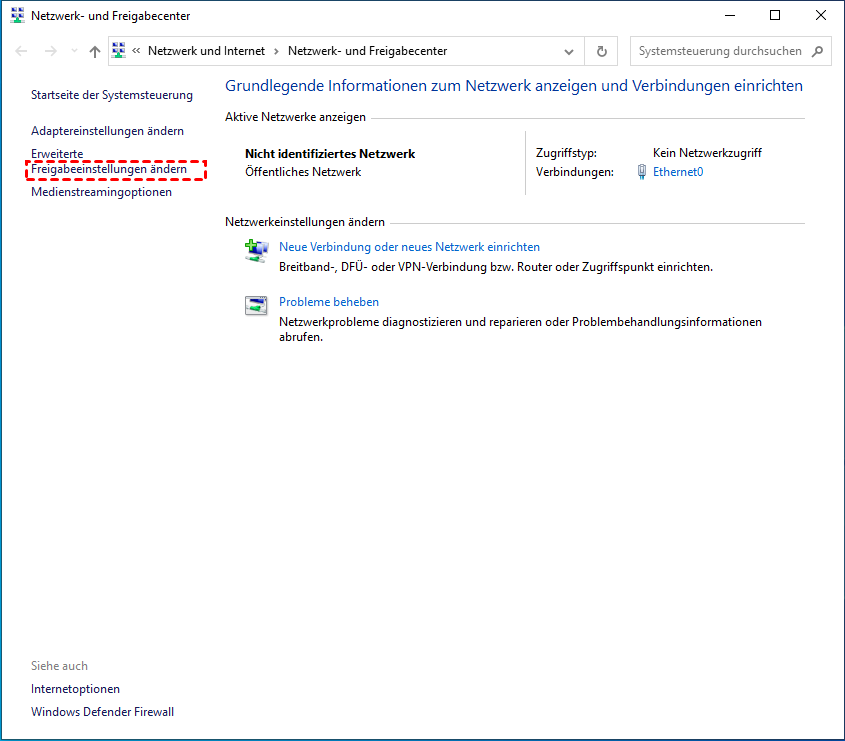Image resolution: width=845 pixels, height=741 pixels.
Task: Open Adaptereinstellungen ändern
Action: (x=107, y=131)
